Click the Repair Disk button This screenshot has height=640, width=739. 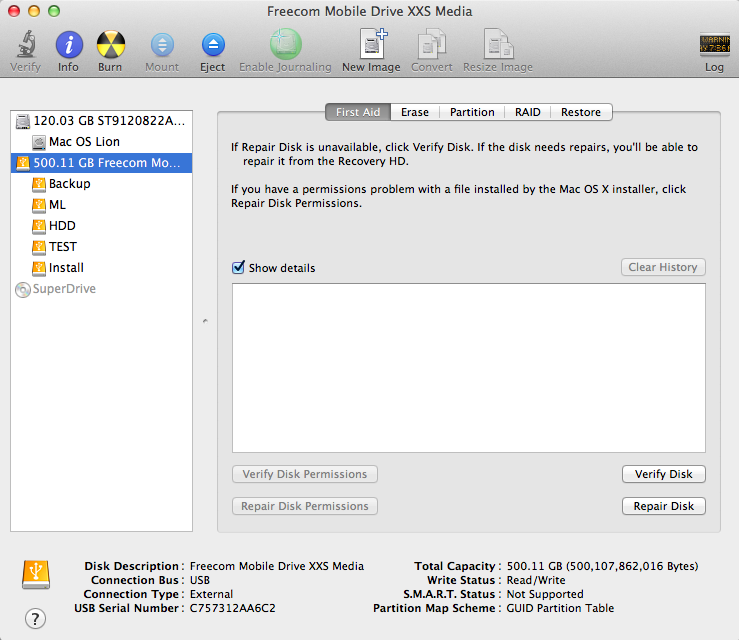coord(664,506)
